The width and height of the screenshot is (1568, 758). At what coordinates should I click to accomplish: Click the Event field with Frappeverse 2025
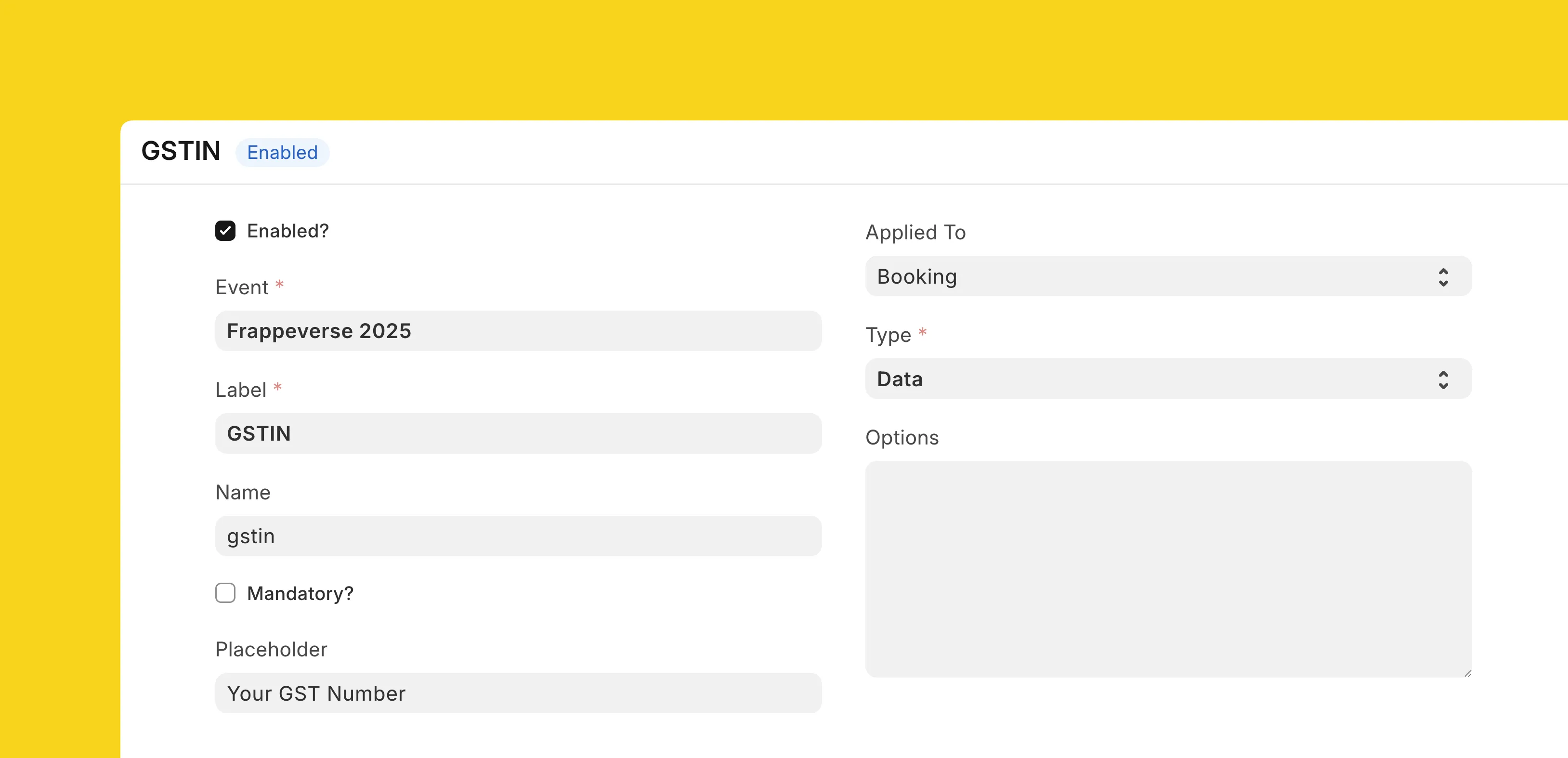pyautogui.click(x=518, y=330)
